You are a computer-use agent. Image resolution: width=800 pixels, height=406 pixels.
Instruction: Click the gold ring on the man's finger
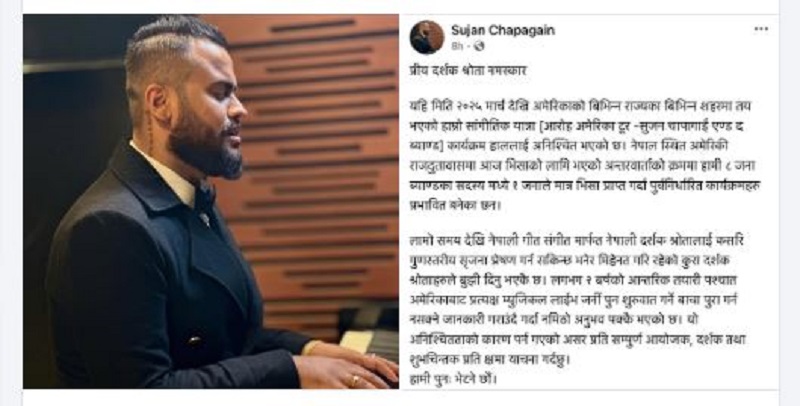[x=354, y=378]
